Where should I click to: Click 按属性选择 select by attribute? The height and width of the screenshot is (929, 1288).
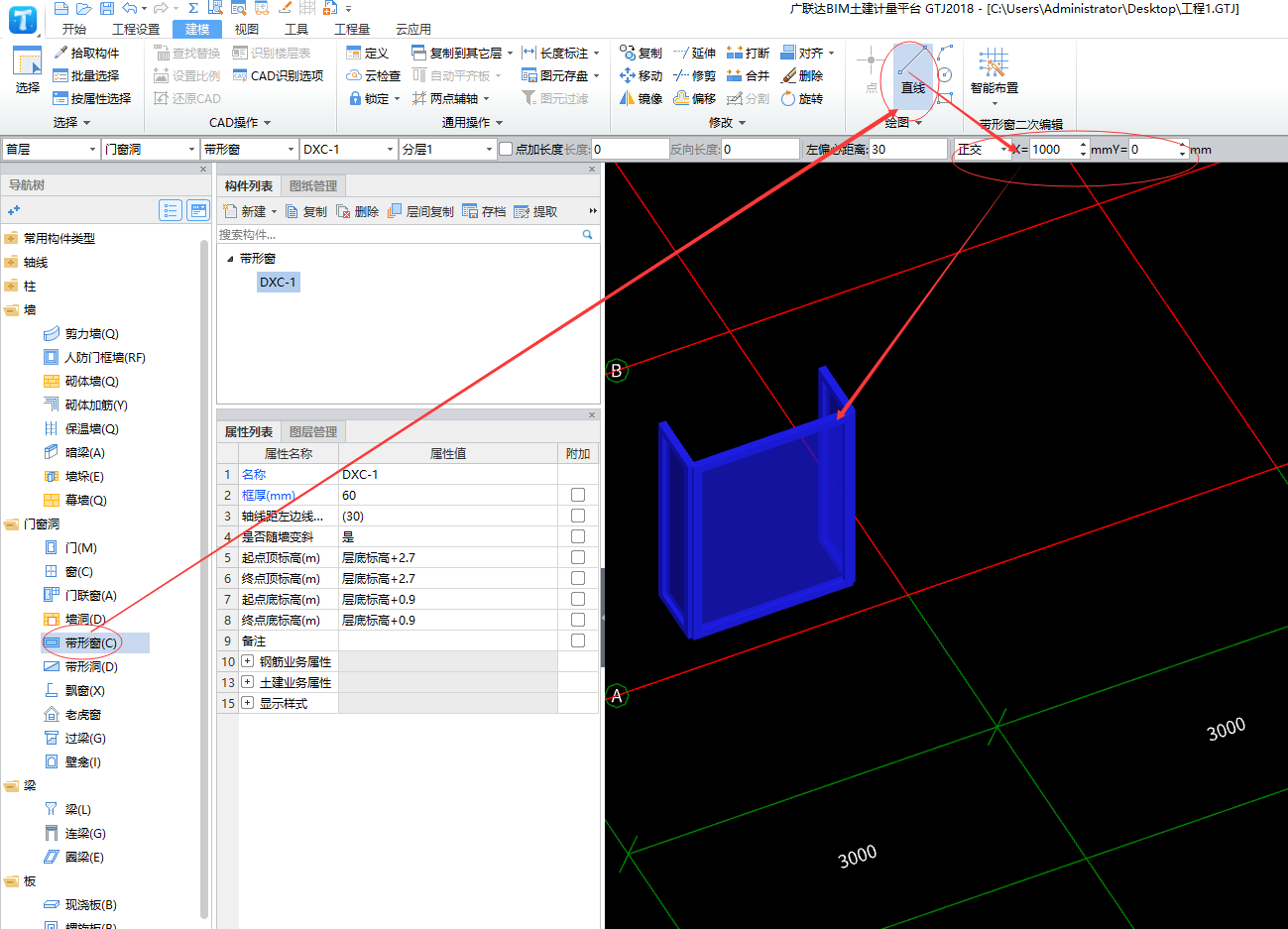[x=92, y=98]
